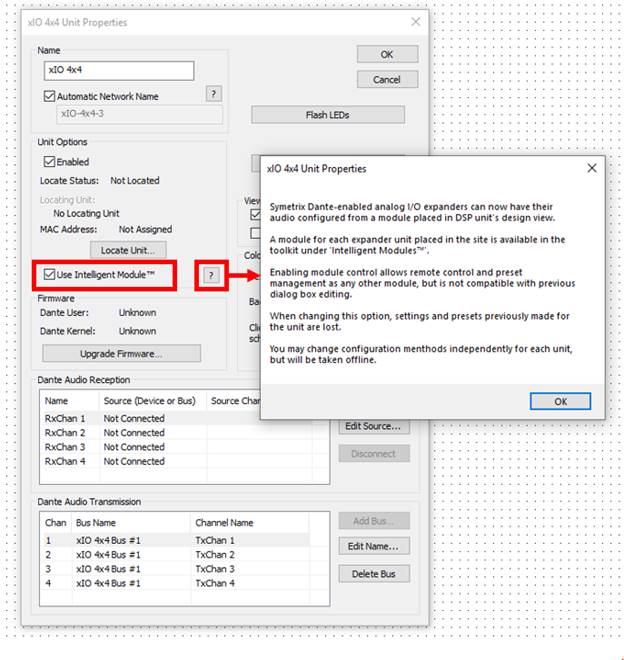Click the Channel Name column header
Viewport: 624px width, 660px height.
[x=250, y=523]
